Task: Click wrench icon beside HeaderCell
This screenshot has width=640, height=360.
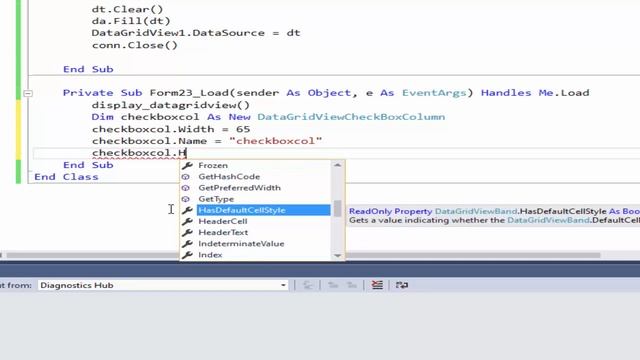Action: pyautogui.click(x=187, y=221)
